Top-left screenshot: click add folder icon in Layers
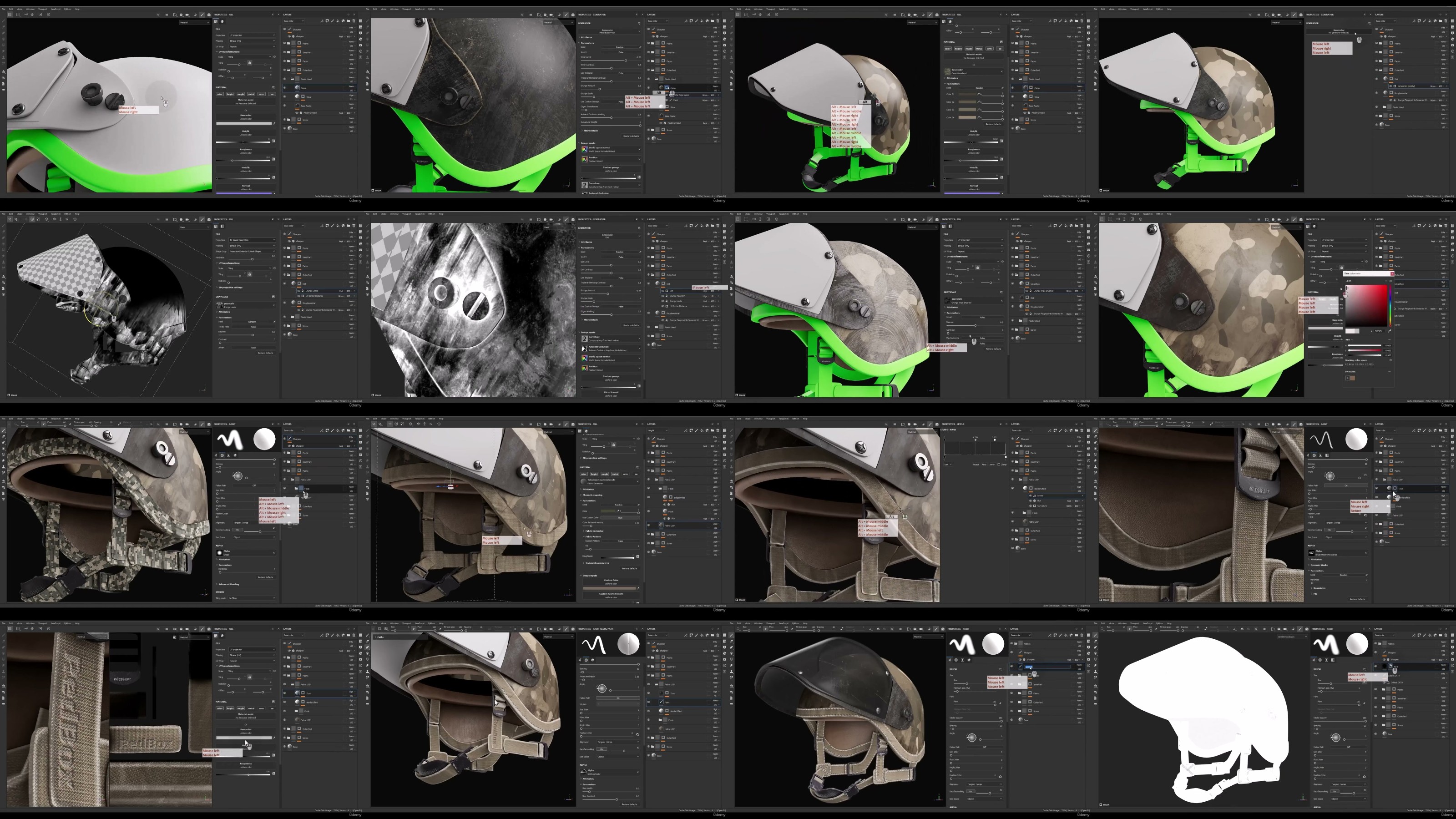The image size is (1456, 819). (349, 21)
